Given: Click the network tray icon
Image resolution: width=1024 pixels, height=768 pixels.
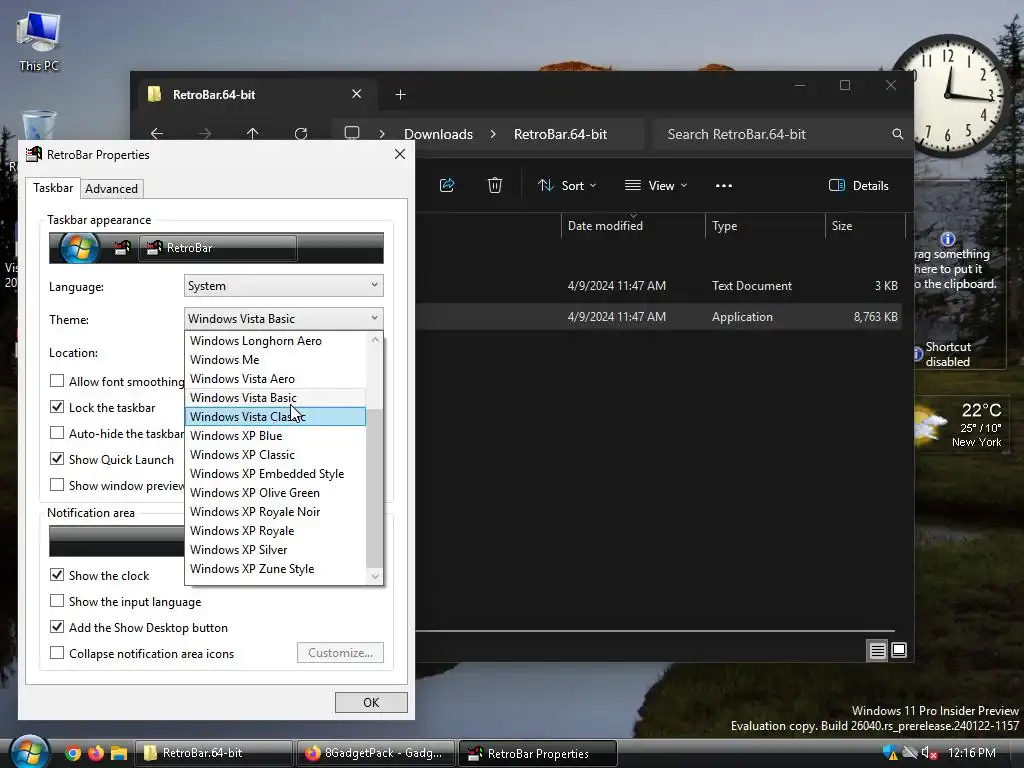Looking at the screenshot, I should coord(910,754).
